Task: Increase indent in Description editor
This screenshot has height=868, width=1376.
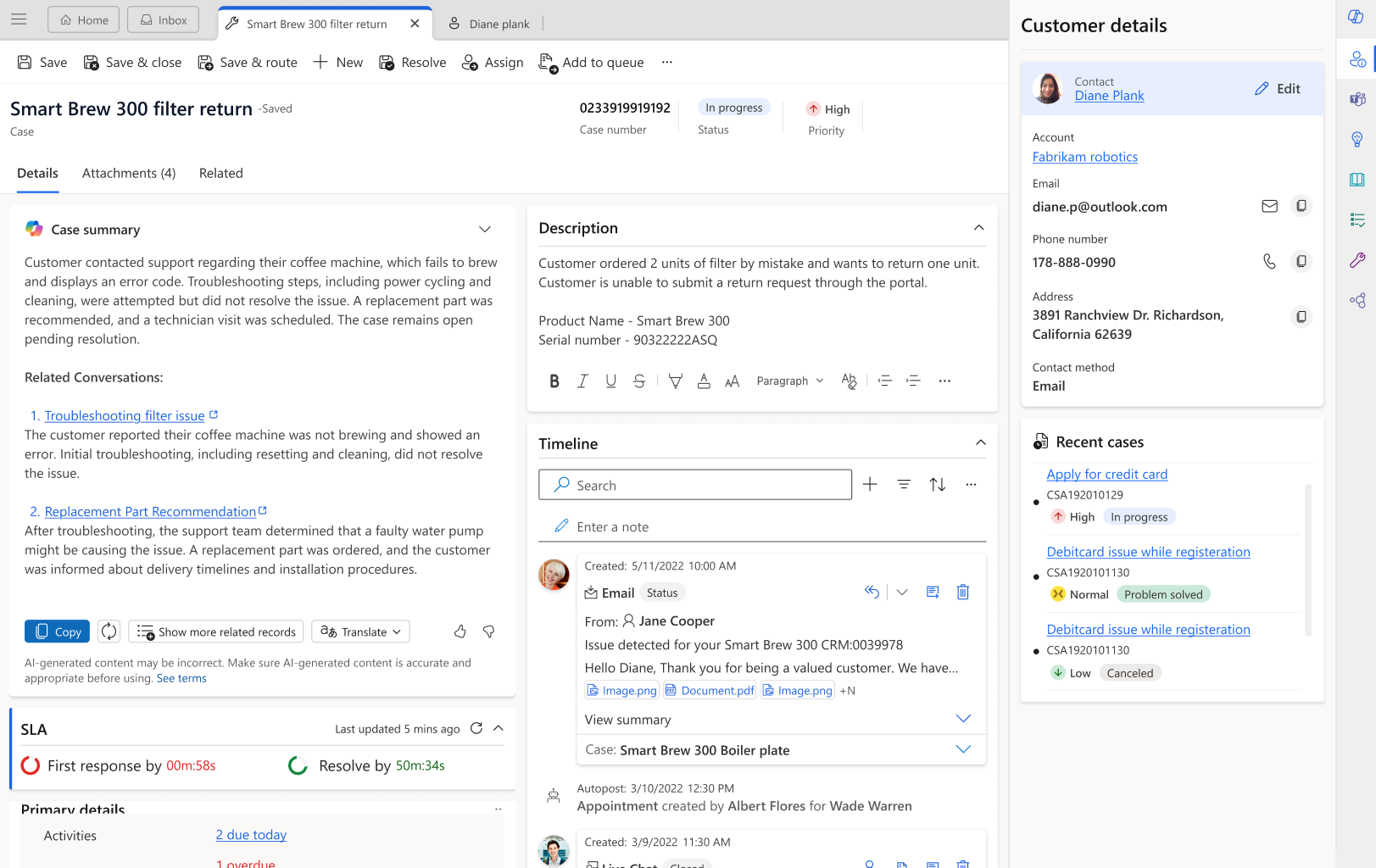Action: [x=913, y=381]
